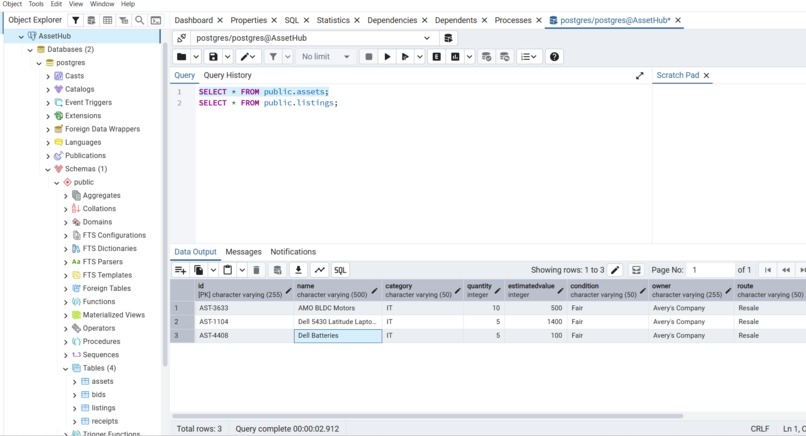This screenshot has height=436, width=806.
Task: Click the Copy icon in Data Output toolbar
Action: pos(198,270)
